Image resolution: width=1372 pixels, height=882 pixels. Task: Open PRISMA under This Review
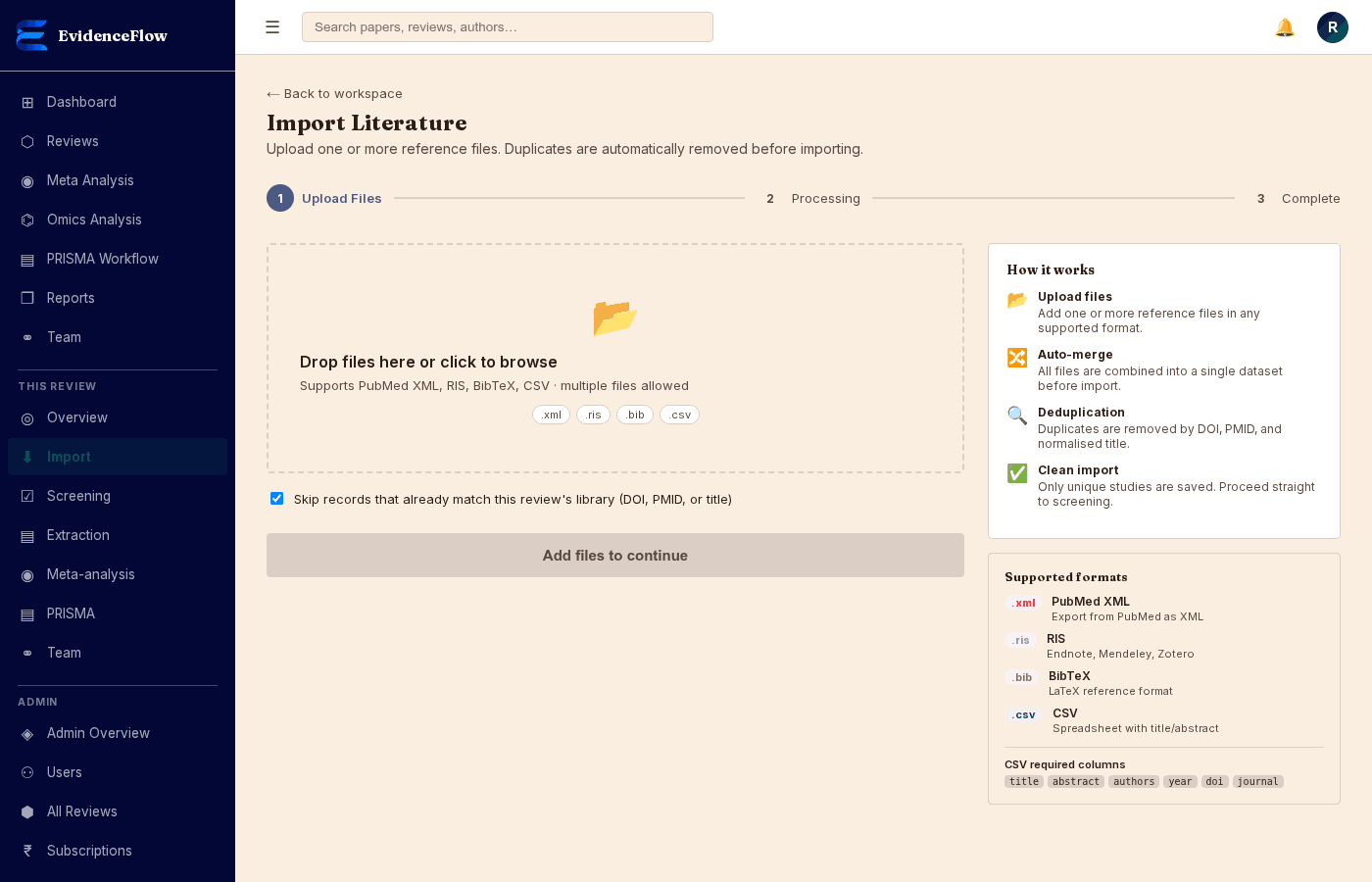coord(118,613)
